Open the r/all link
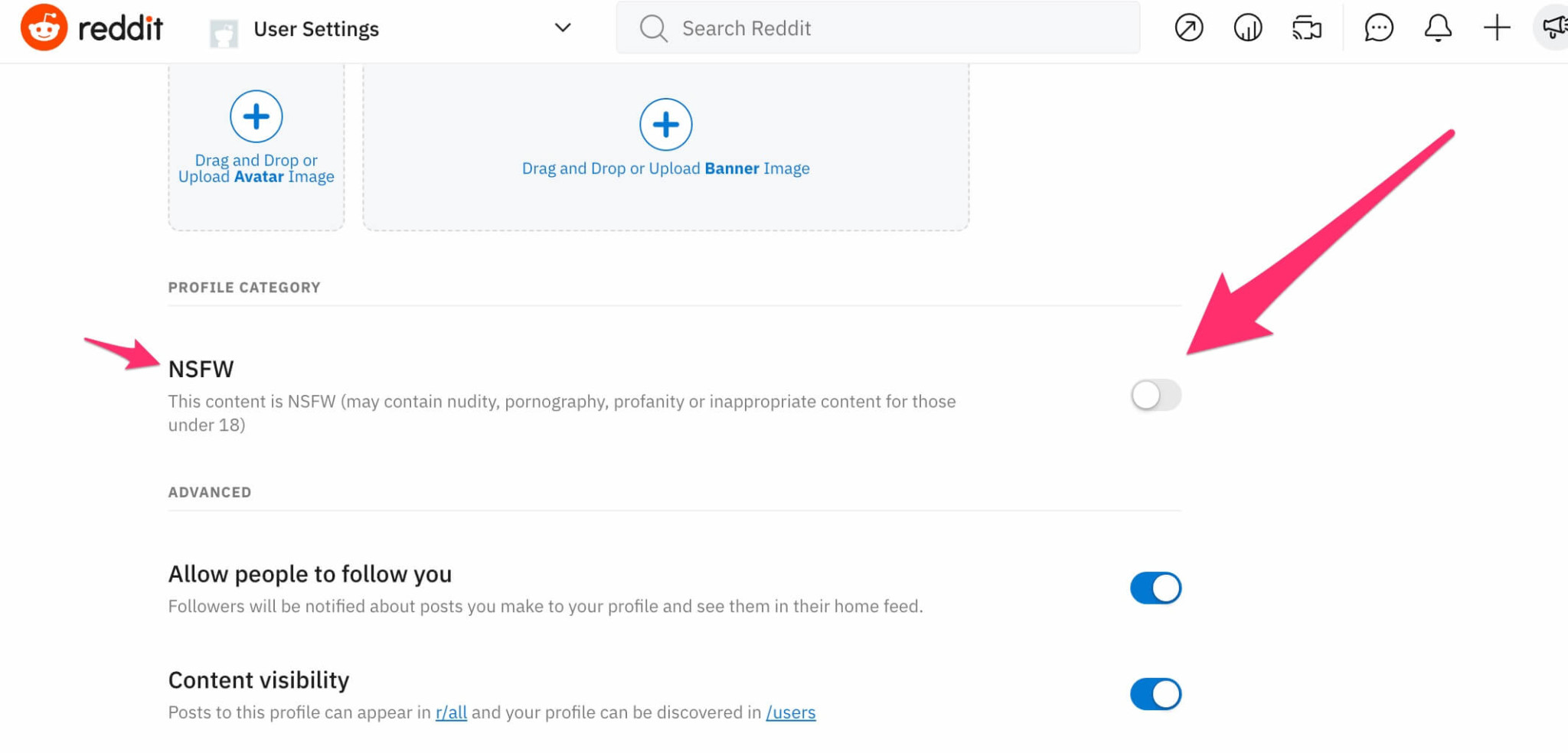The image size is (1568, 753). click(451, 712)
